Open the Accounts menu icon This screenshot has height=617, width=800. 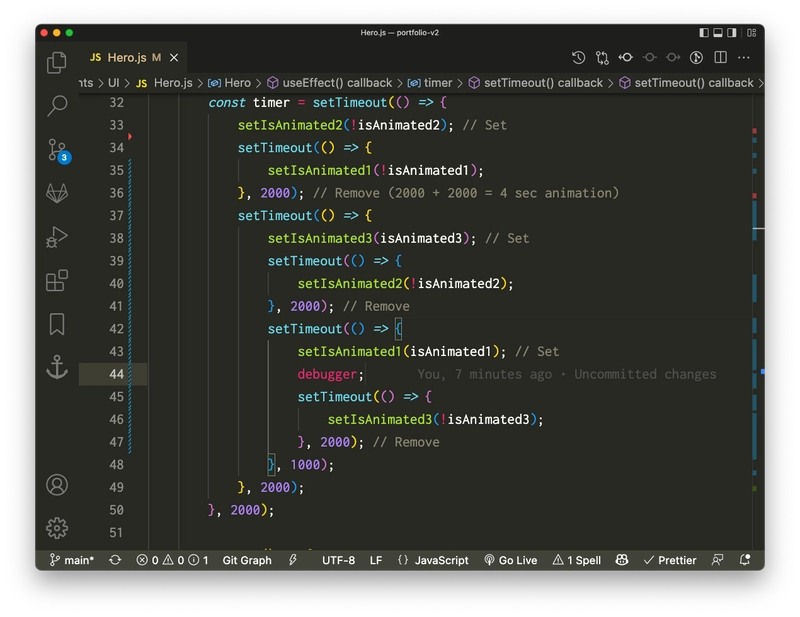pyautogui.click(x=57, y=485)
